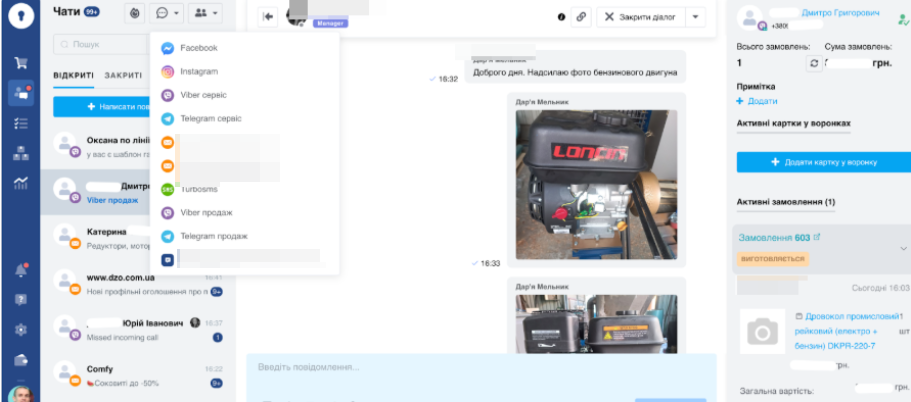Open the Замовлення 603 link

pos(773,237)
